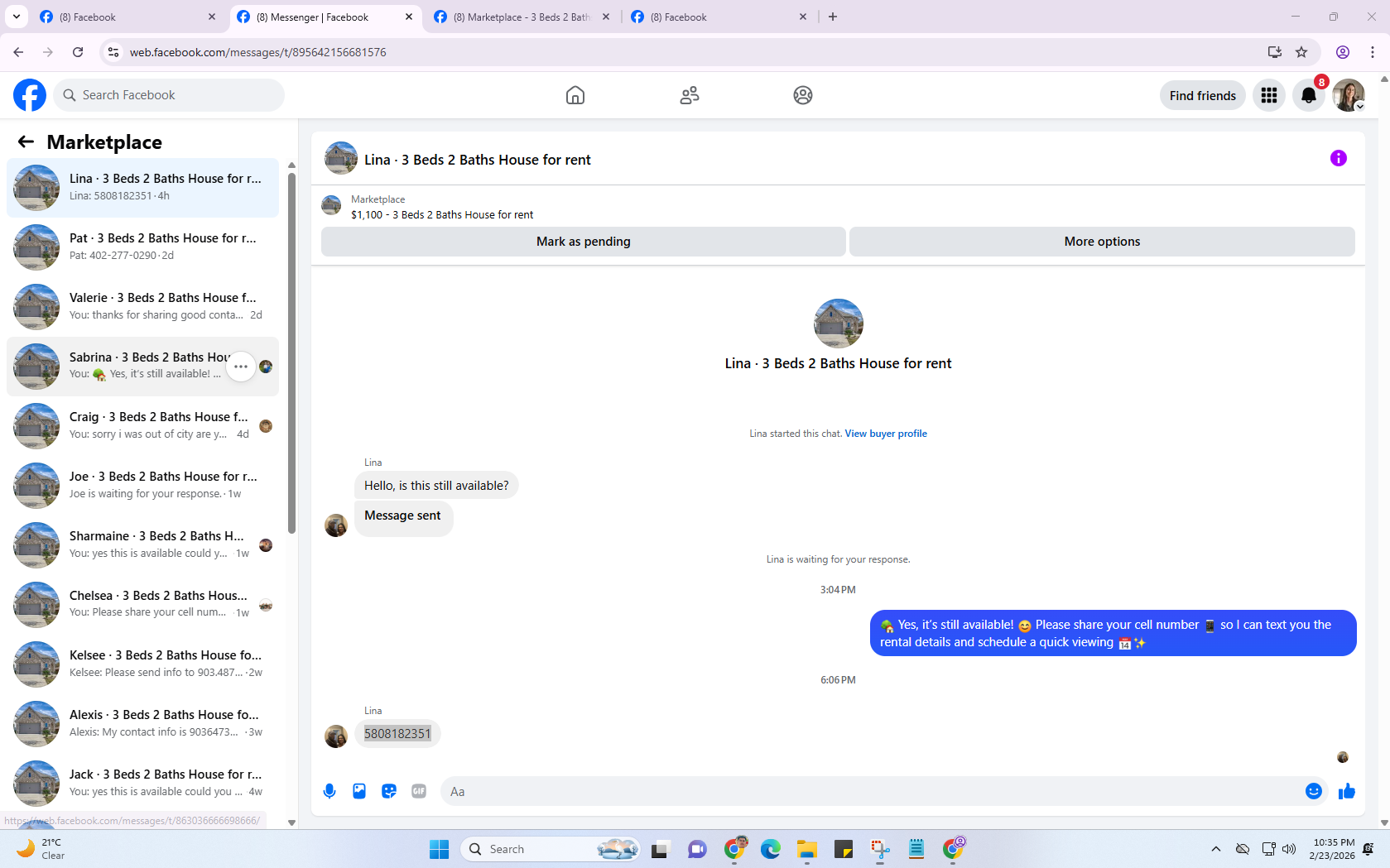Choose a GIF icon

pos(419,791)
